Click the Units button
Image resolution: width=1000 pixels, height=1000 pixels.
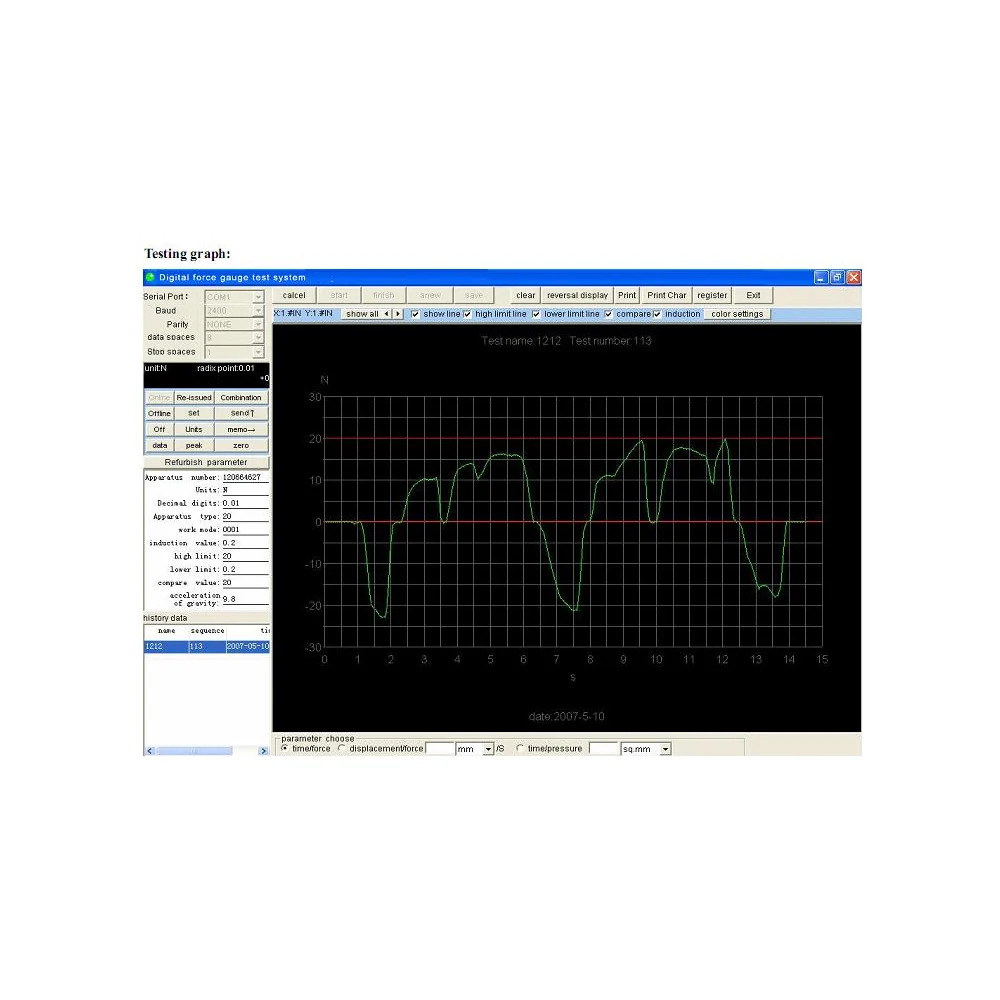coord(194,429)
